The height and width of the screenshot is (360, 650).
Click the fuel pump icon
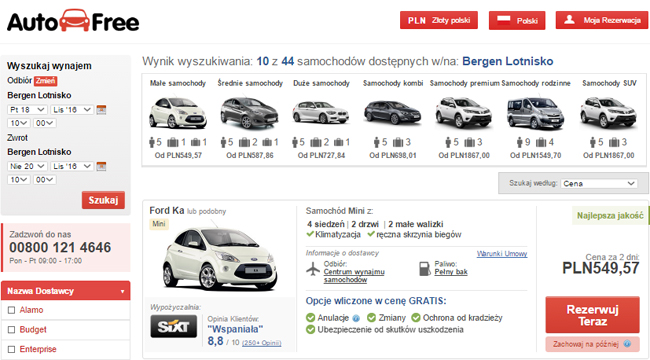coord(425,268)
